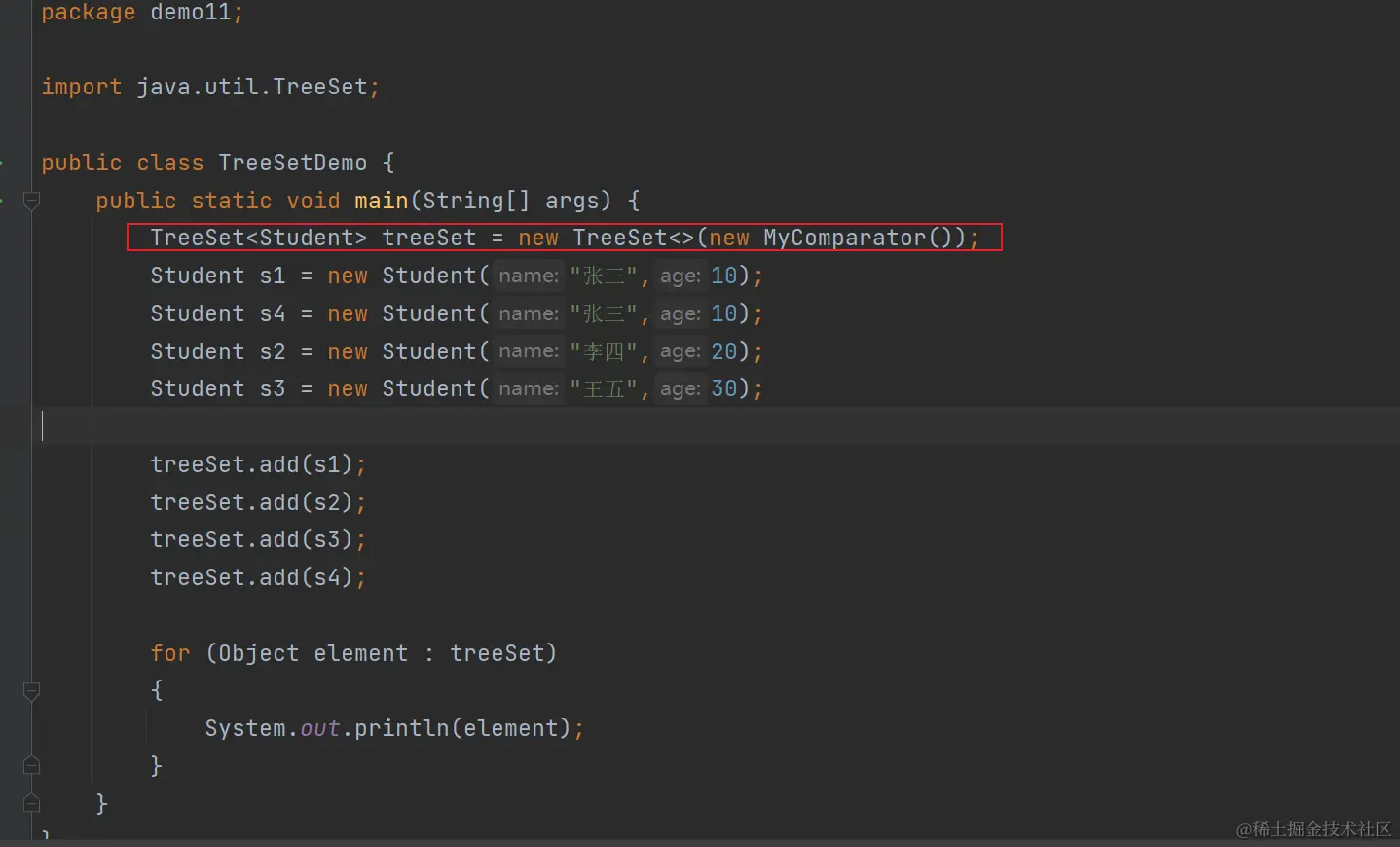The image size is (1400, 847).
Task: Click age hint on the s3 line
Action: (681, 388)
